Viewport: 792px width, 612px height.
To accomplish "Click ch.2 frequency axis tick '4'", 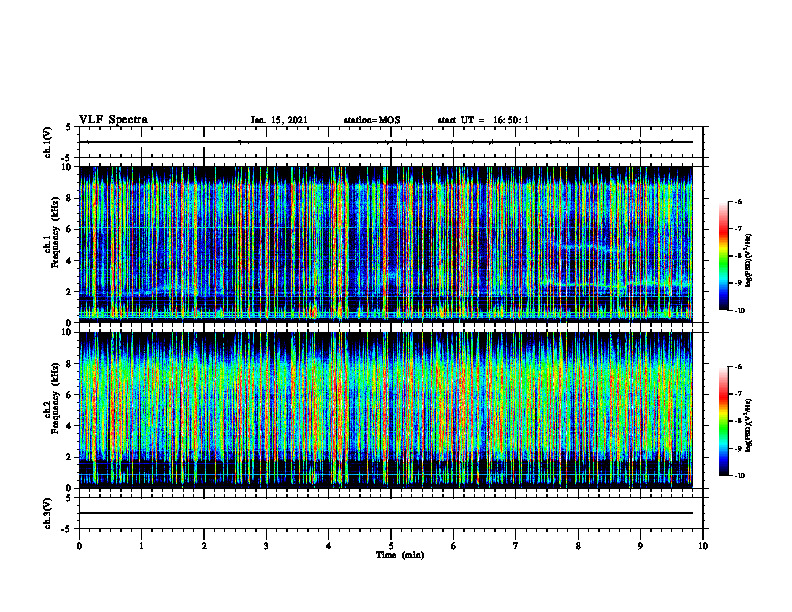I will (70, 426).
